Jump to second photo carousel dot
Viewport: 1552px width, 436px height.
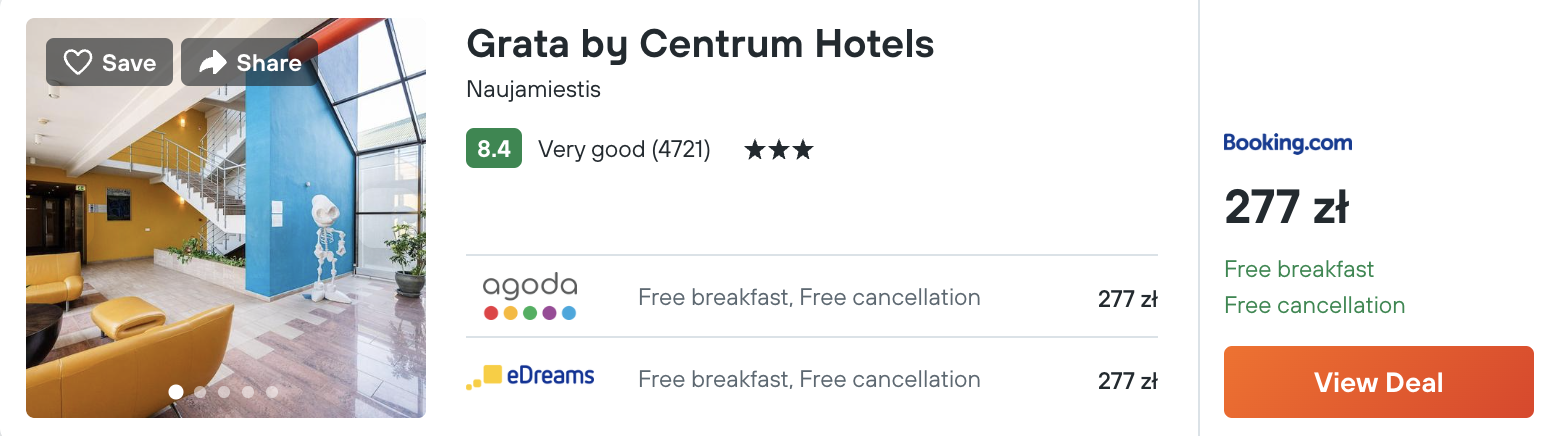200,392
